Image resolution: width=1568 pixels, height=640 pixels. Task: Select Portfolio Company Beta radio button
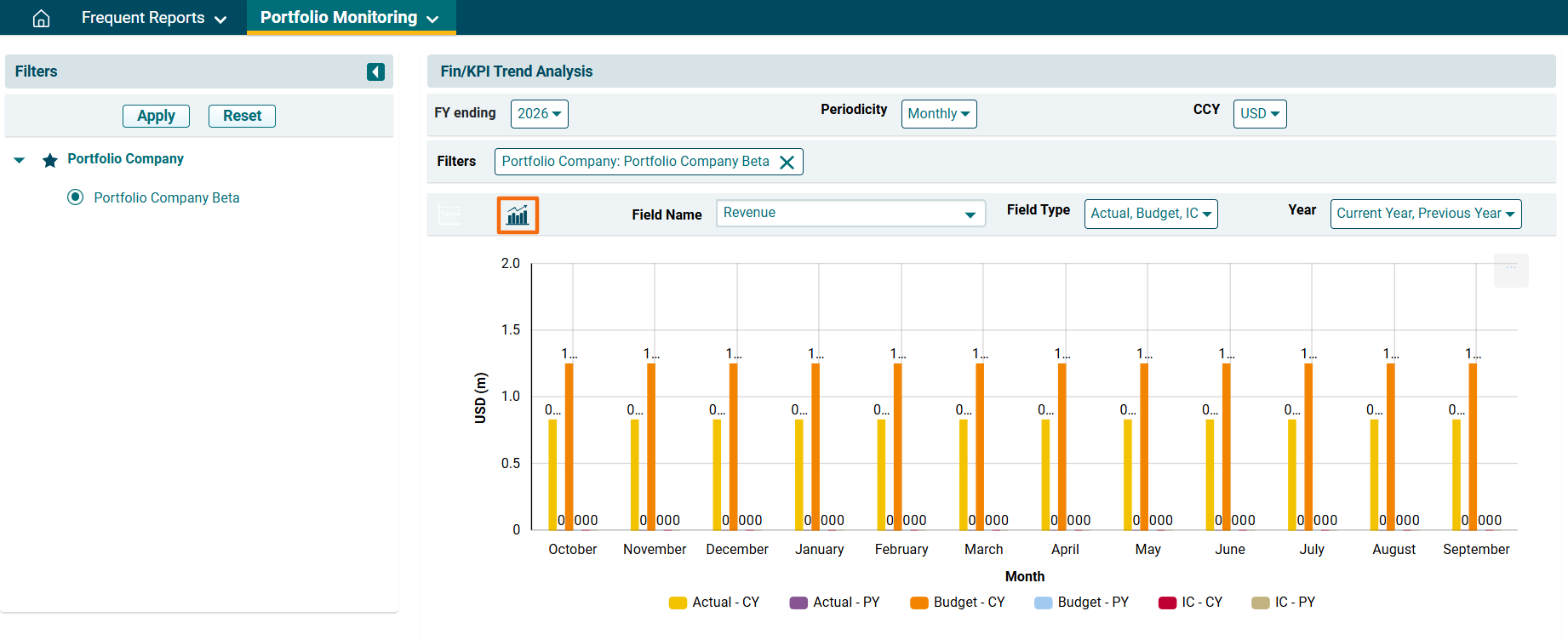[x=76, y=197]
